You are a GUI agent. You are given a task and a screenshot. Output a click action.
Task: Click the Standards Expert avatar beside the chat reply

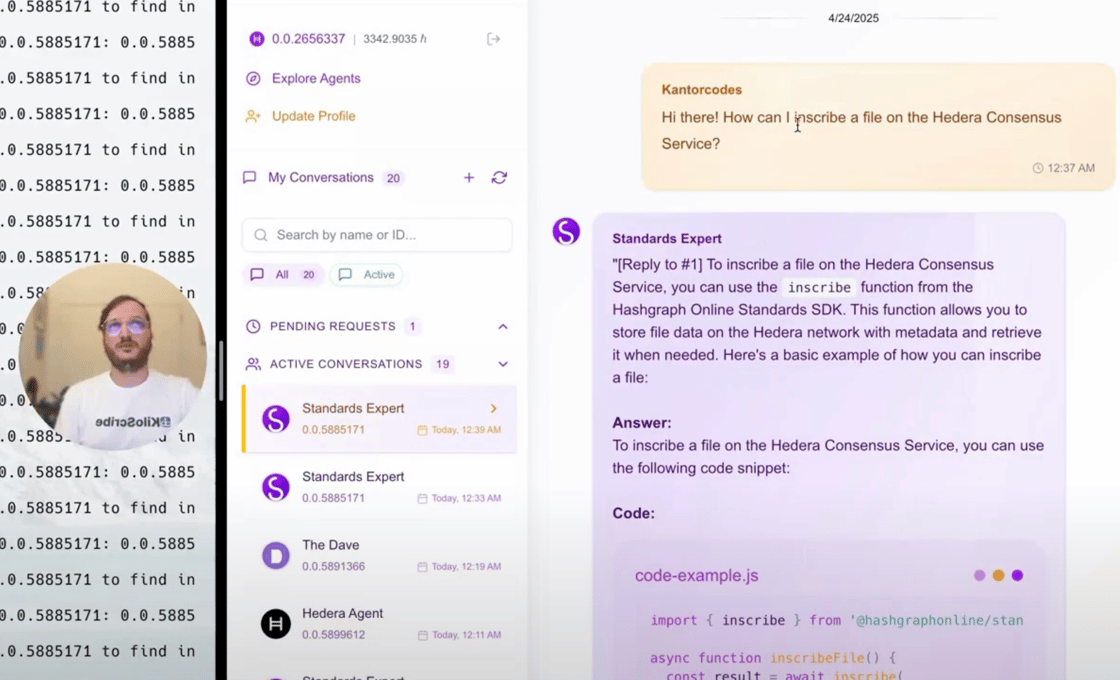566,231
